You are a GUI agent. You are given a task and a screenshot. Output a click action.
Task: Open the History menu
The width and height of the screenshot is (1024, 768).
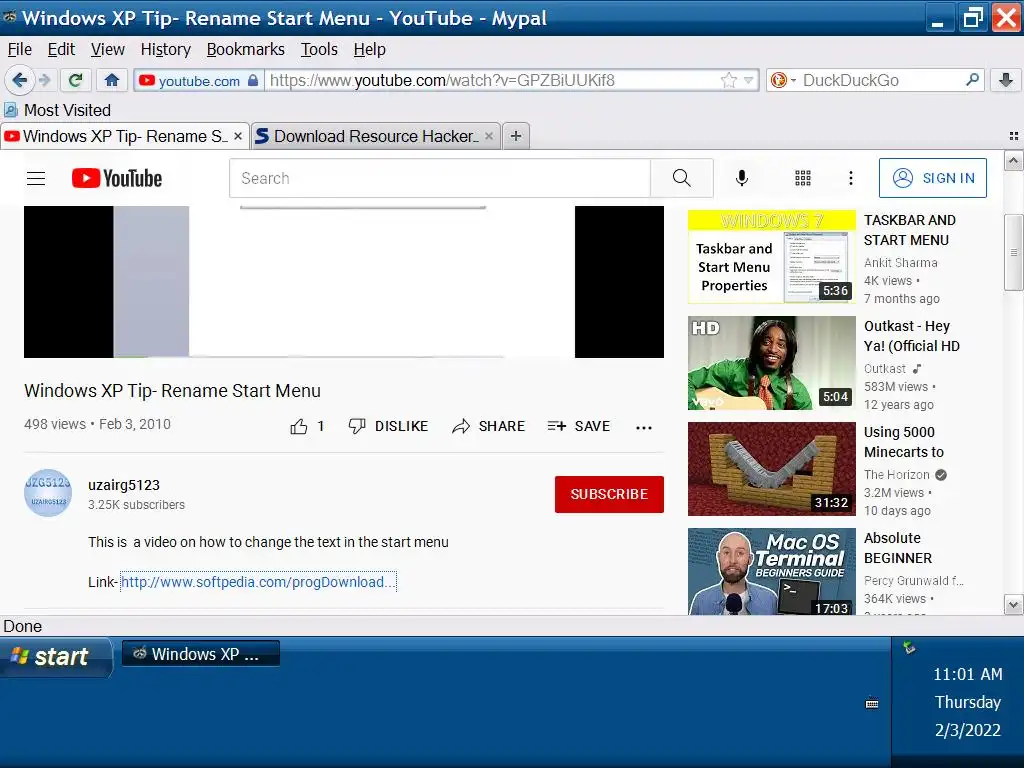click(166, 50)
